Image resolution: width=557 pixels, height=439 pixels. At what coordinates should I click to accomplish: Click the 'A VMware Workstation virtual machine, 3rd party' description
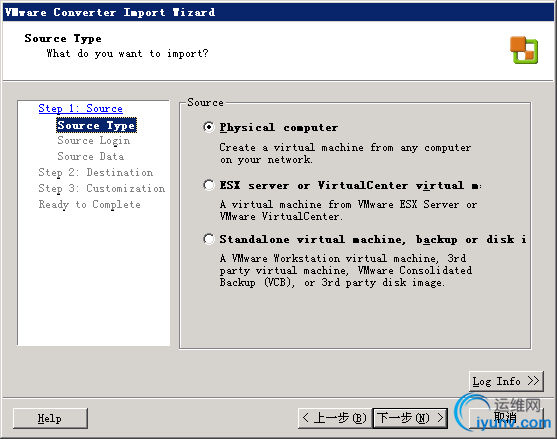[346, 270]
